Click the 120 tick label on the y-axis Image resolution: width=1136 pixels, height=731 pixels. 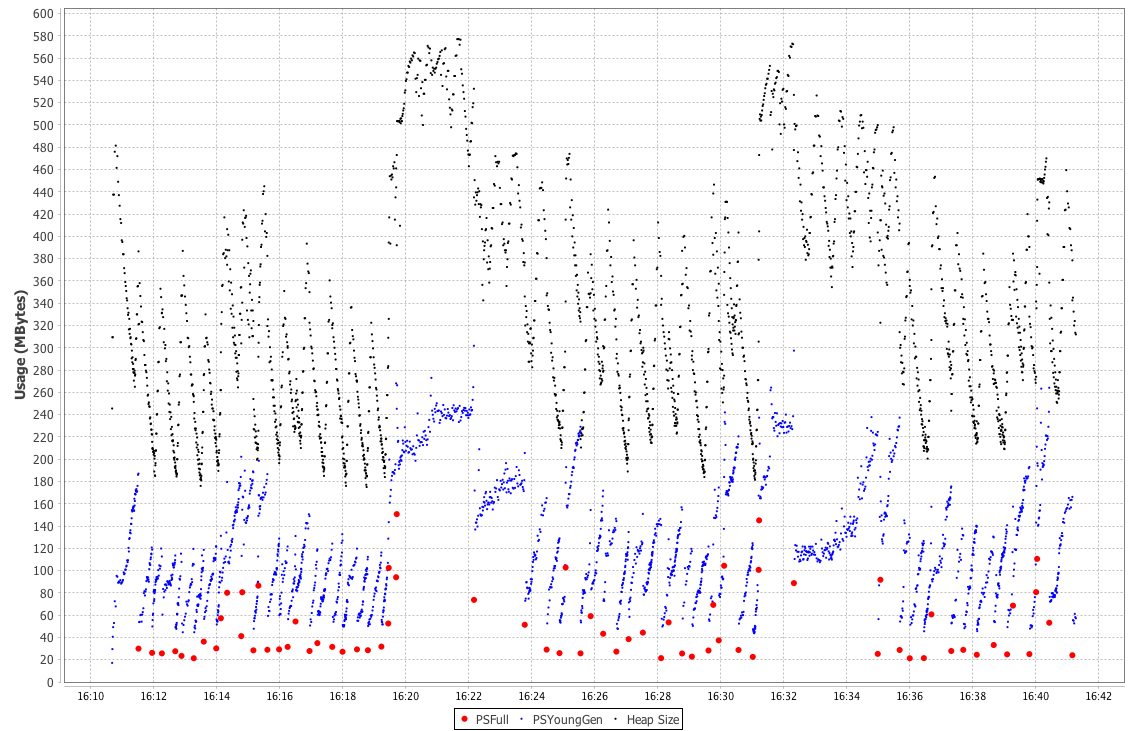coord(43,548)
